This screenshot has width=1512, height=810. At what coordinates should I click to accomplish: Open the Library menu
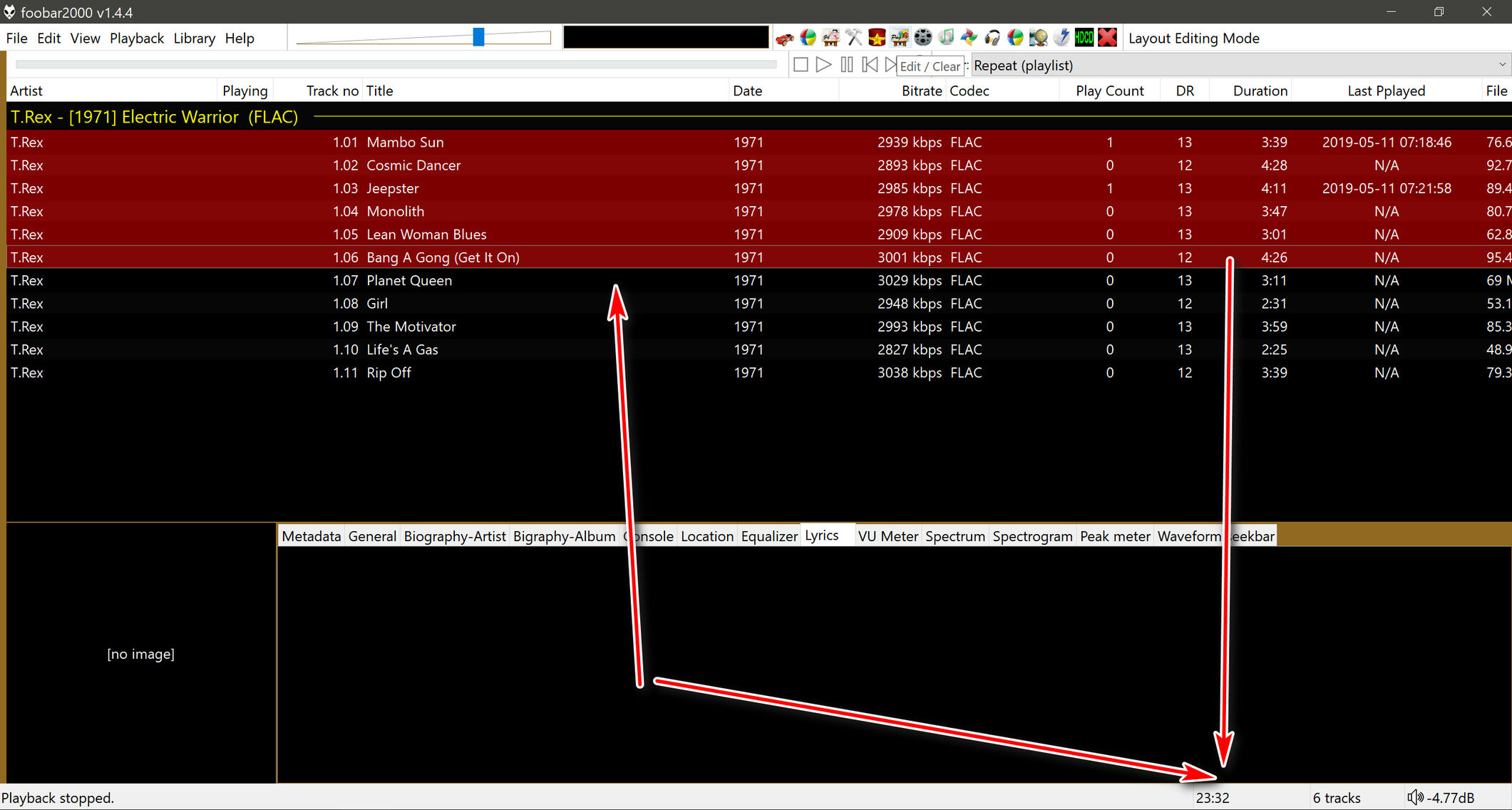click(x=194, y=39)
